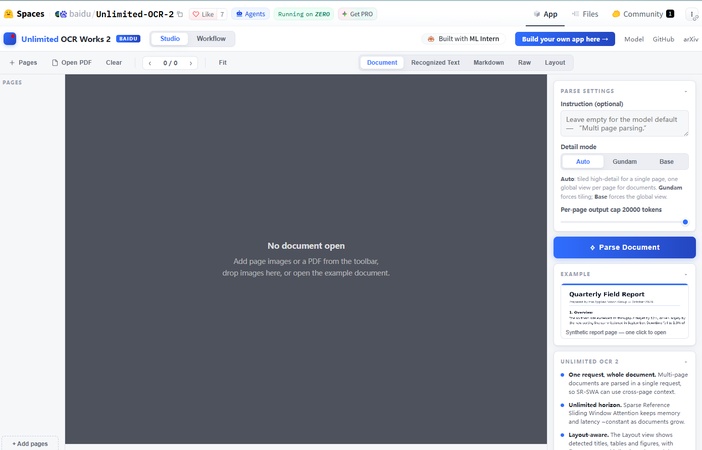Open the three-dots Space options menu
Viewport: 702px width, 450px height.
693,14
